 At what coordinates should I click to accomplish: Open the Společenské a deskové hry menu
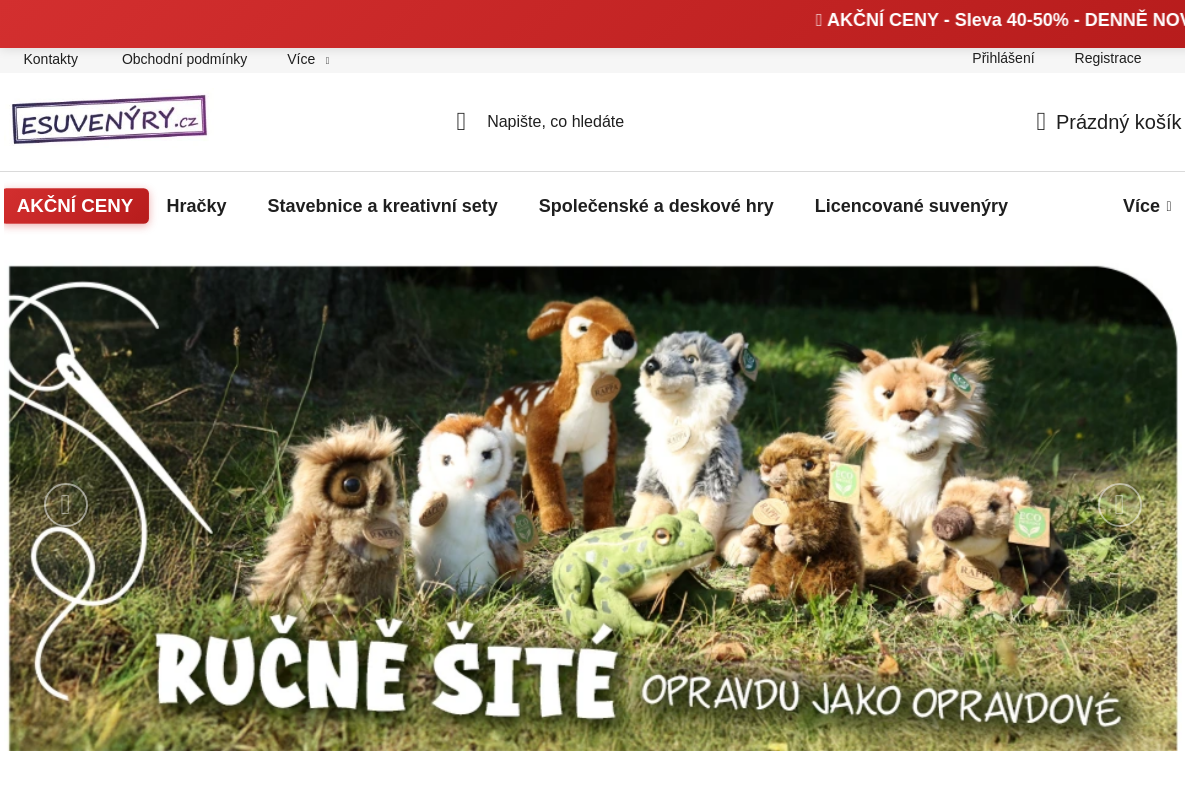[x=656, y=206]
